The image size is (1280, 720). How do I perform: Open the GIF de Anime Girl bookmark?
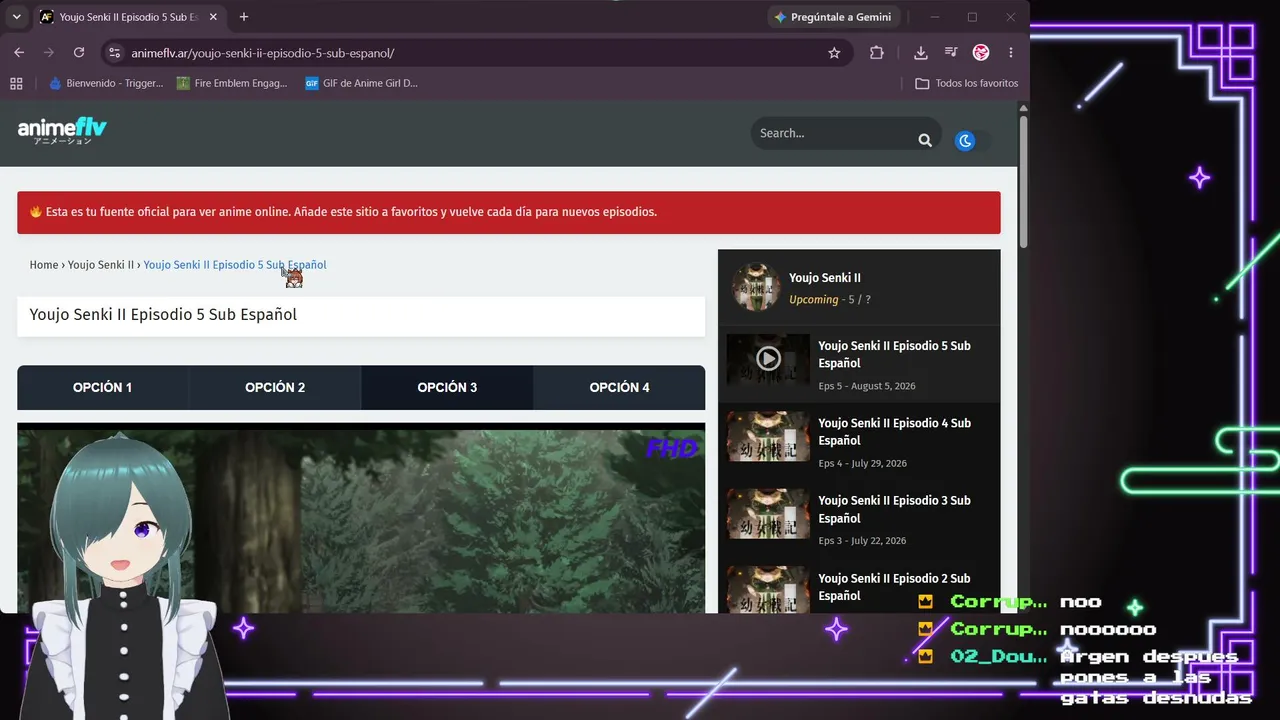pos(362,83)
